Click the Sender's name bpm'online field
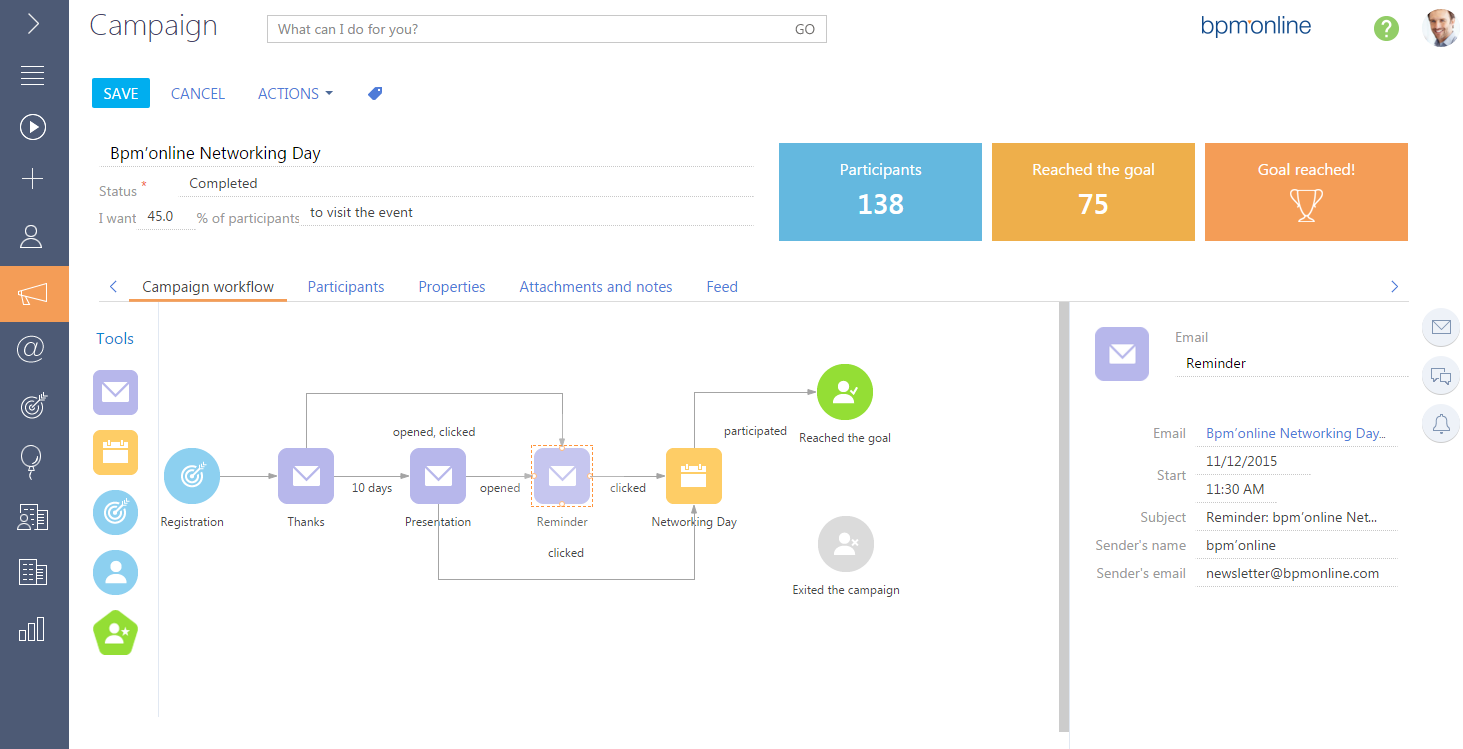The width and height of the screenshot is (1463, 749). (x=1296, y=546)
